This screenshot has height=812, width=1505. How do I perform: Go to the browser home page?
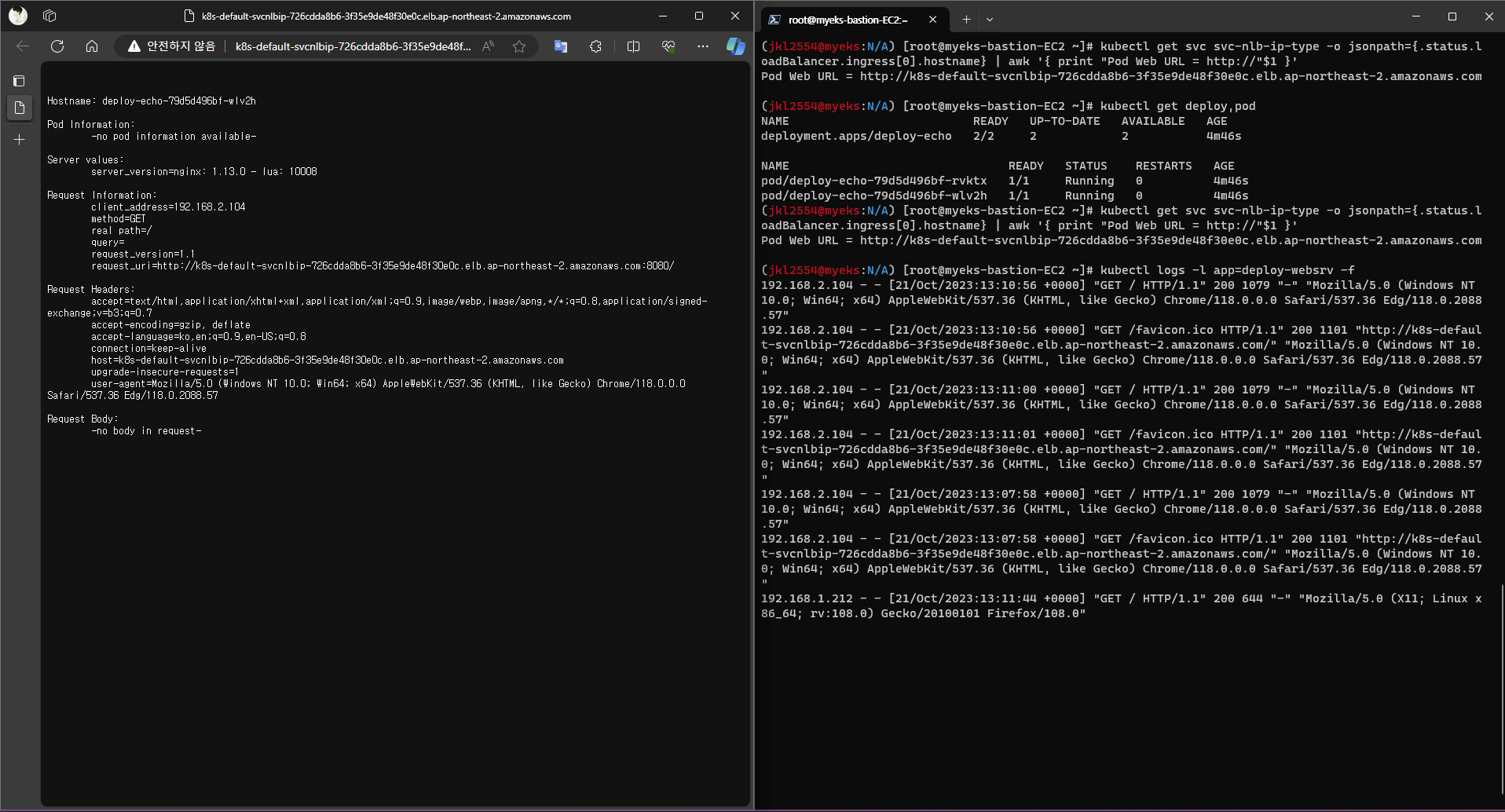[x=92, y=46]
